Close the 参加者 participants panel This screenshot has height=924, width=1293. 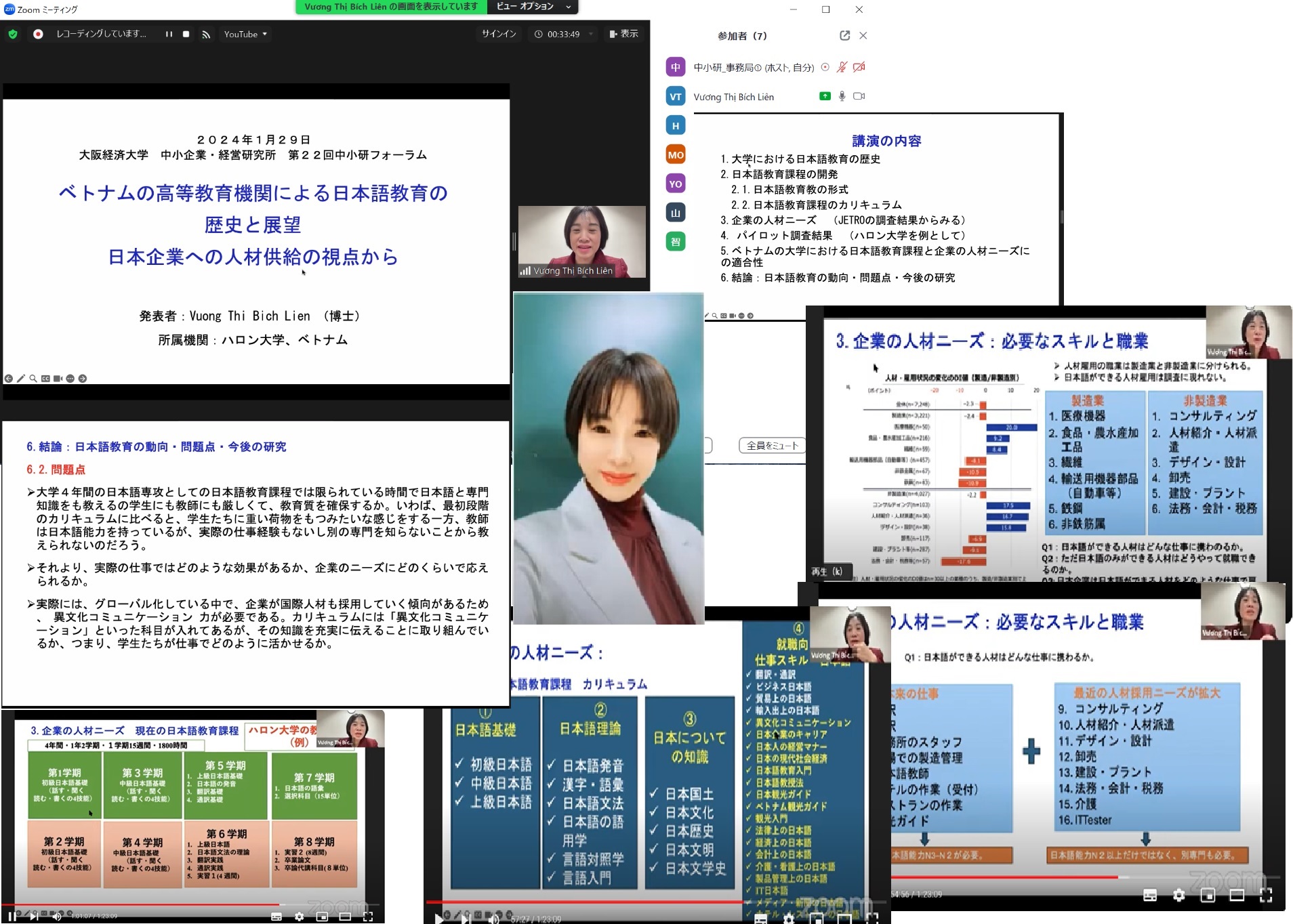pyautogui.click(x=863, y=35)
